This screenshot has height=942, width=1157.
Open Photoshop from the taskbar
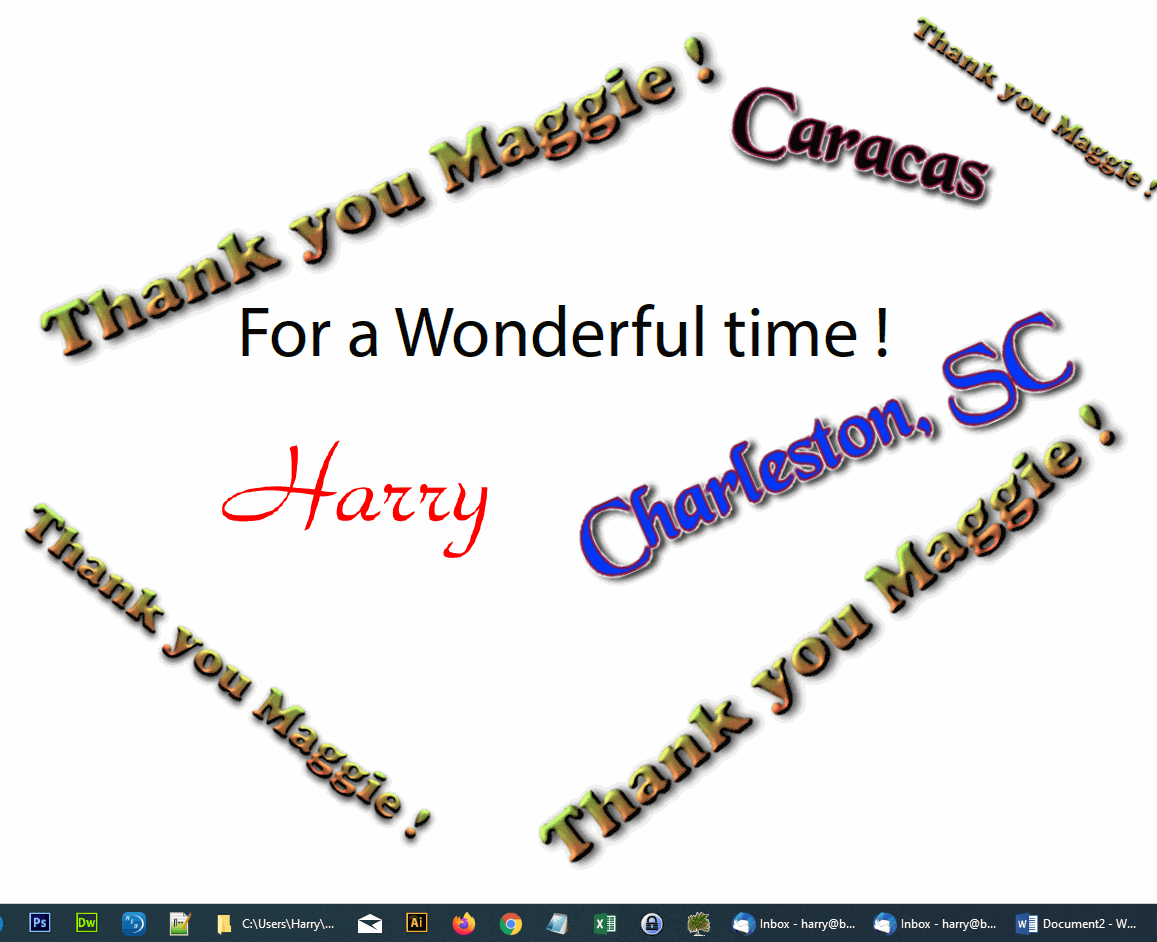[40, 923]
